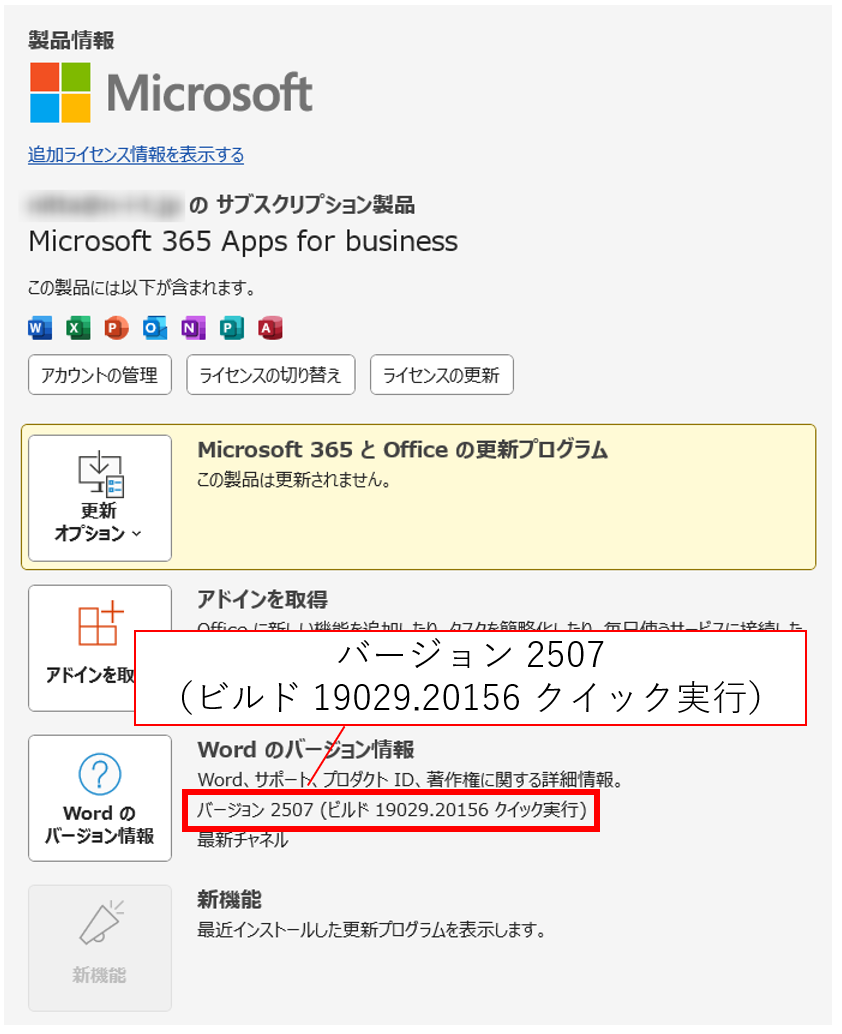The image size is (842, 1034).
Task: Click the Access app icon
Action: pos(269,327)
